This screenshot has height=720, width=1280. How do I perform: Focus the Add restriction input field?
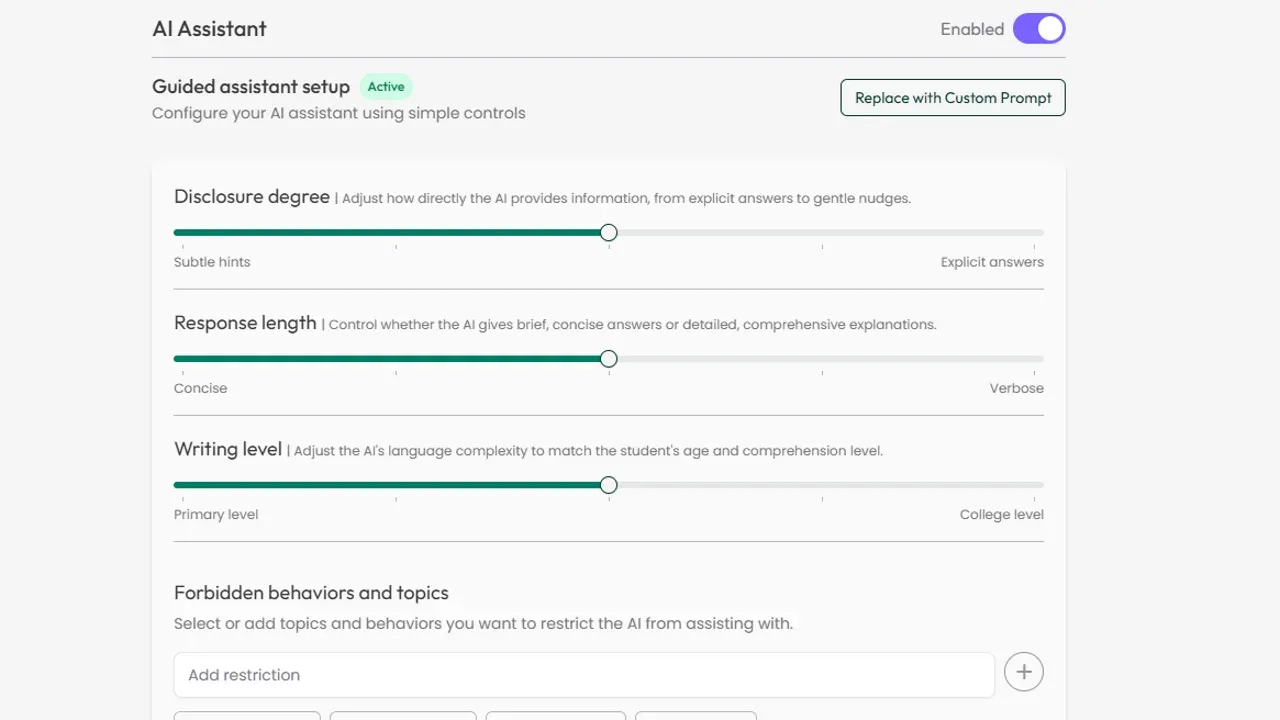(x=584, y=675)
